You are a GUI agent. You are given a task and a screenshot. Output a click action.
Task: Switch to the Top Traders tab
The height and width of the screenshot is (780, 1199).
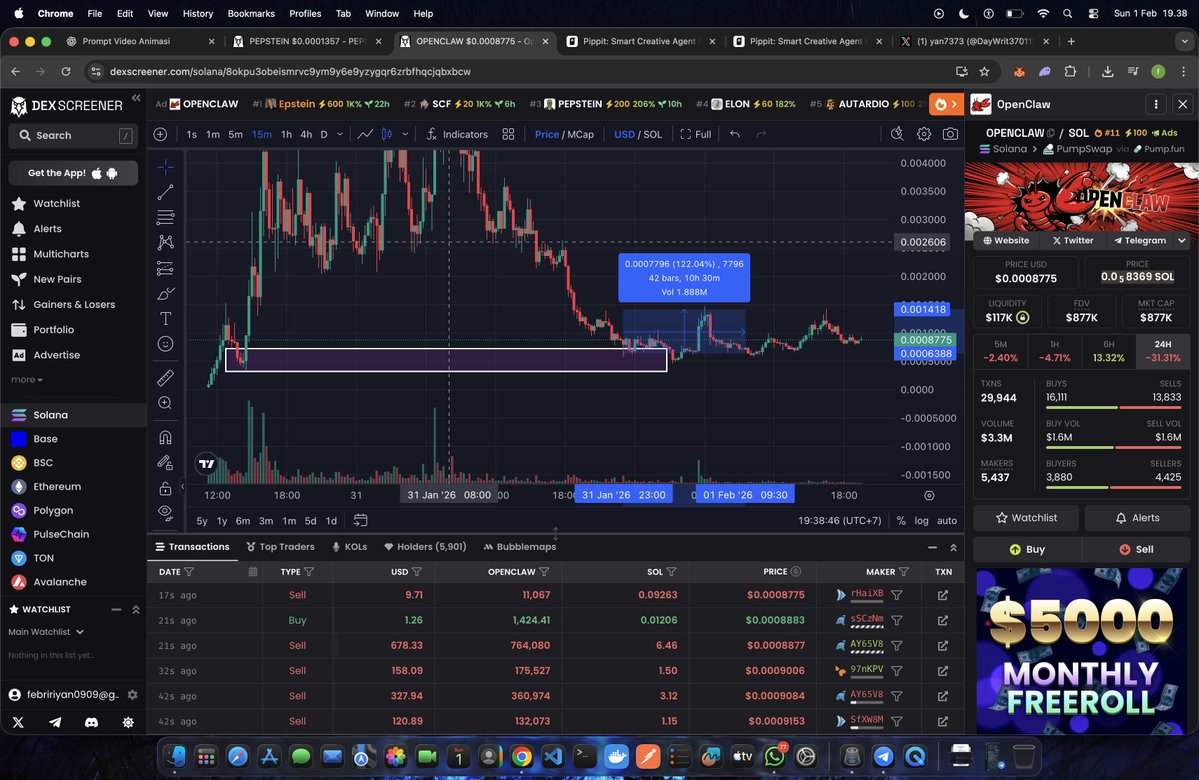click(280, 547)
